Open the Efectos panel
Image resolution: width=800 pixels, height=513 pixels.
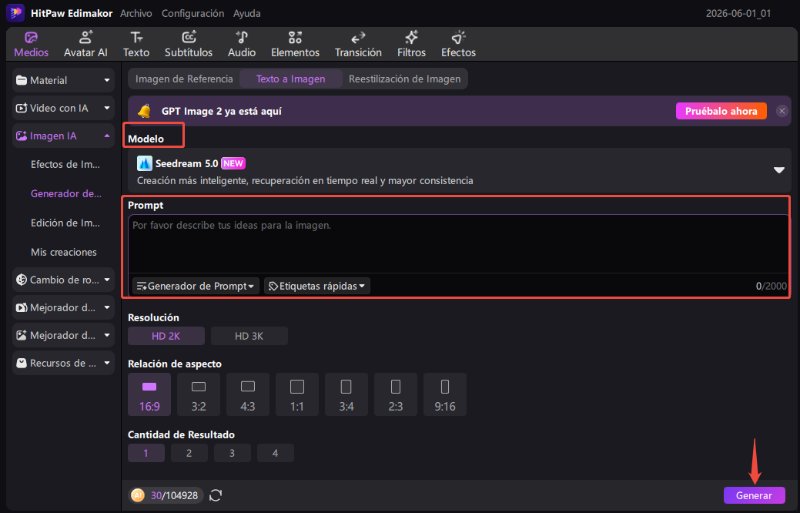tap(458, 44)
